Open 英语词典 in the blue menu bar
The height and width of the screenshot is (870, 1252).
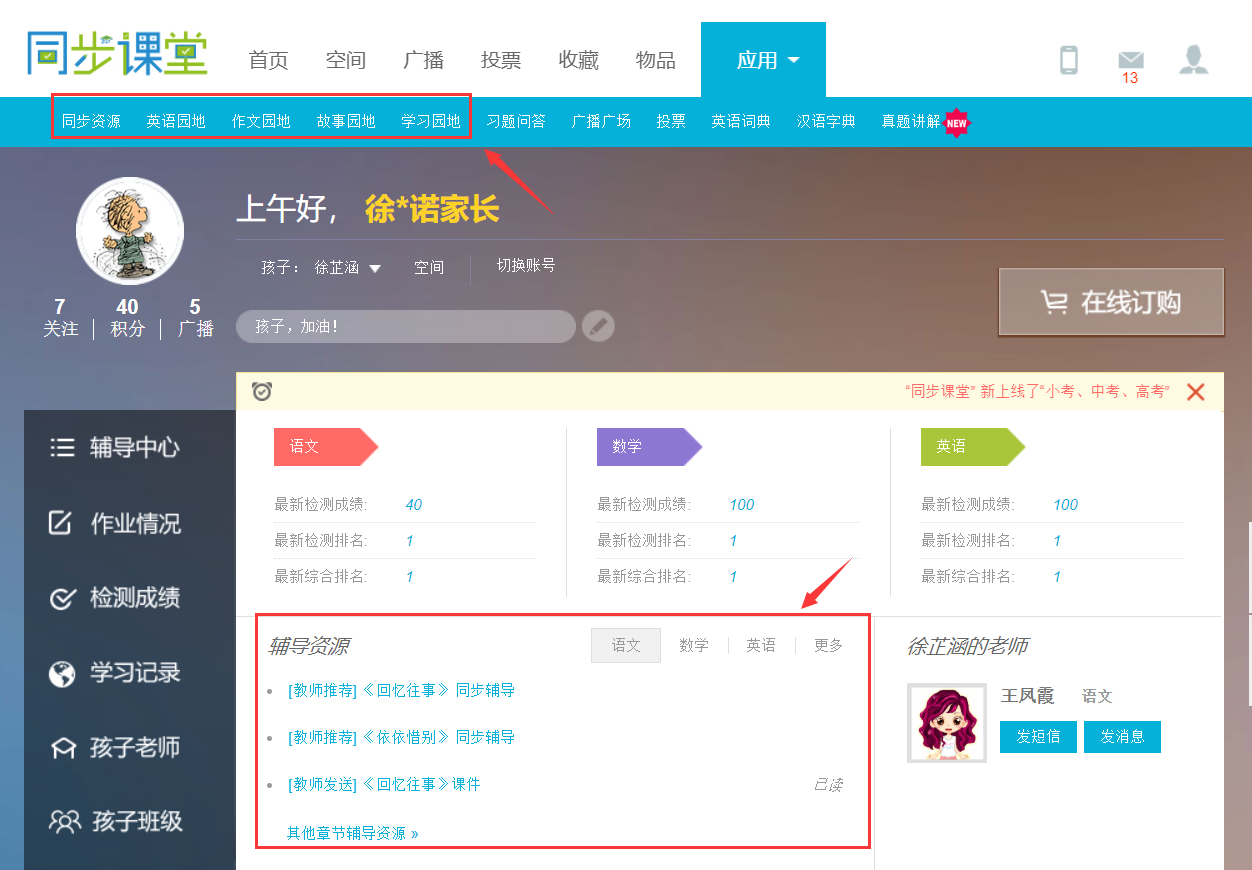pos(740,121)
